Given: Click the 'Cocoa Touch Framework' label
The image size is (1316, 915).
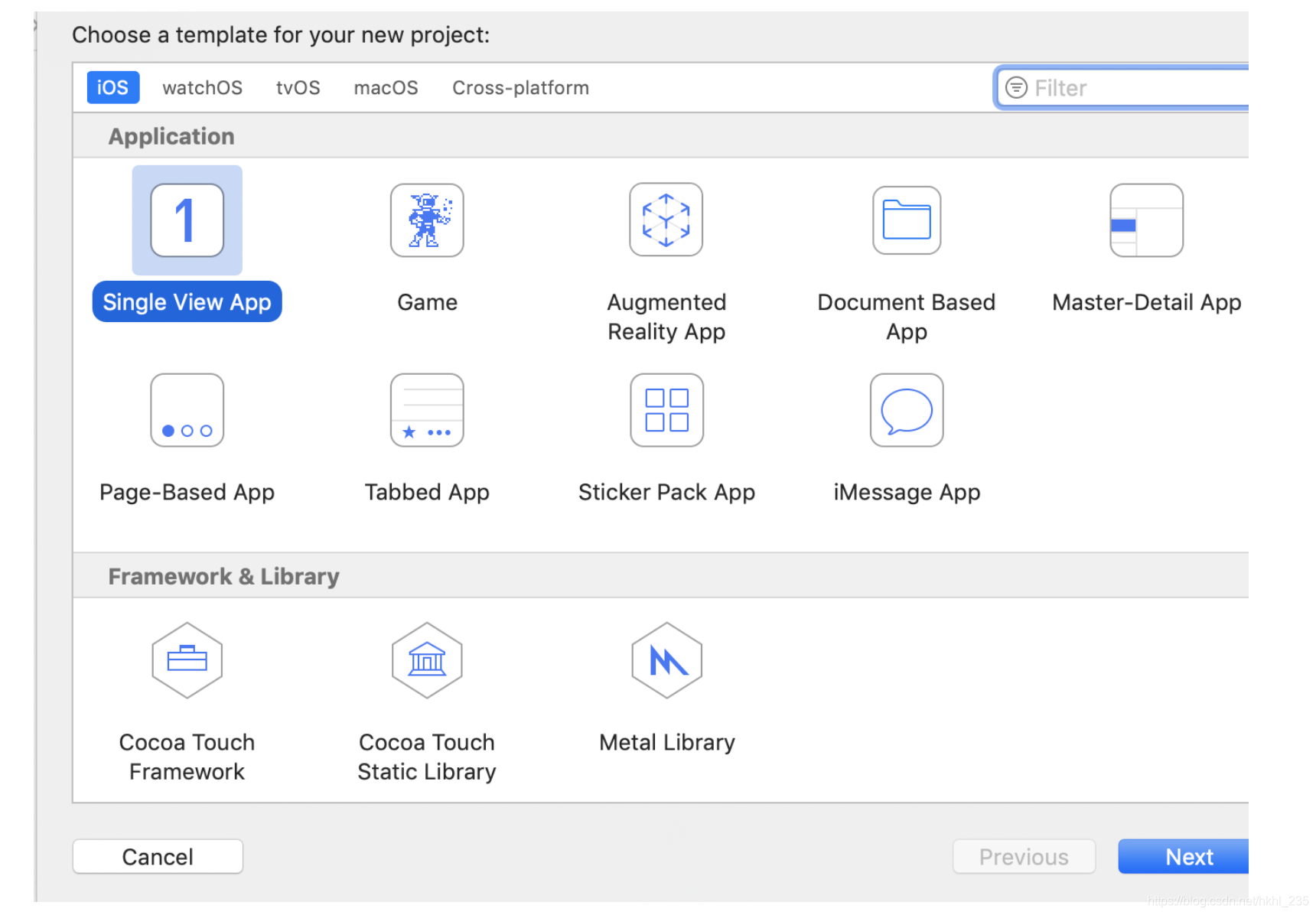Looking at the screenshot, I should (187, 757).
